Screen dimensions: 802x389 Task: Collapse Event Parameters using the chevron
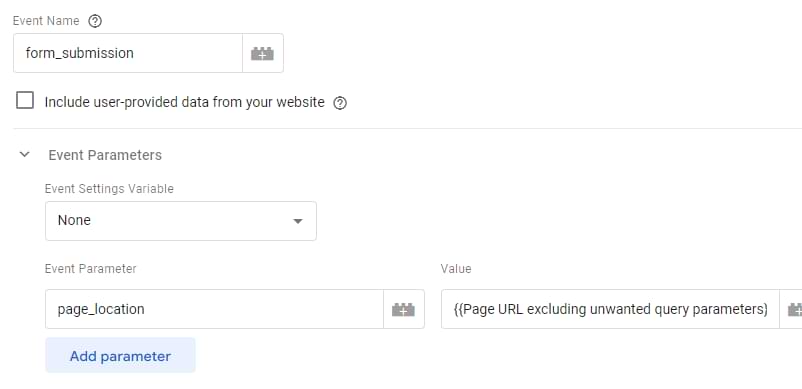click(25, 154)
